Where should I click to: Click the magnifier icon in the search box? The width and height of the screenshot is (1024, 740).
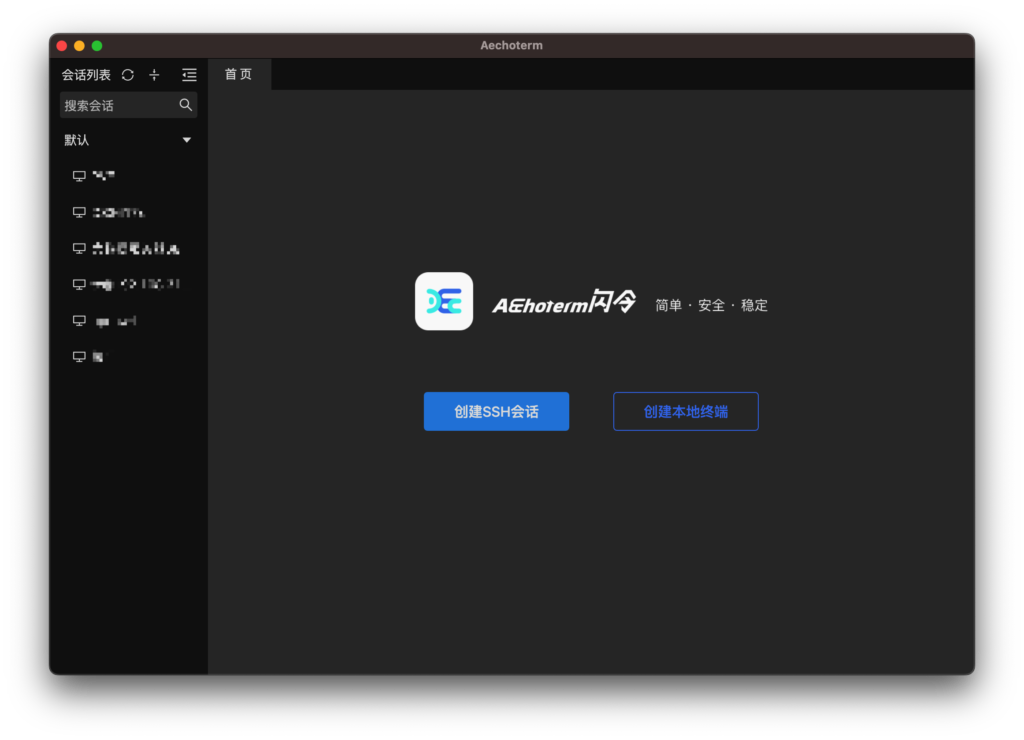point(185,105)
